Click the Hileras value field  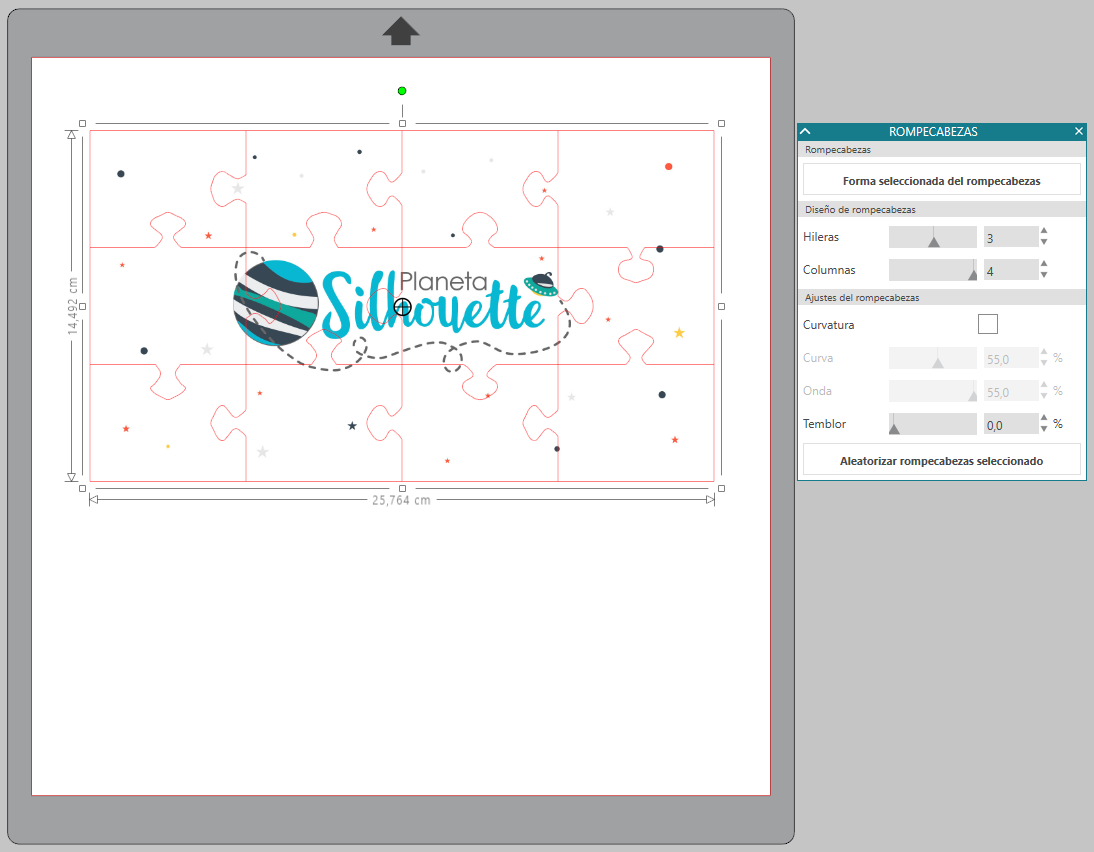click(x=1010, y=237)
